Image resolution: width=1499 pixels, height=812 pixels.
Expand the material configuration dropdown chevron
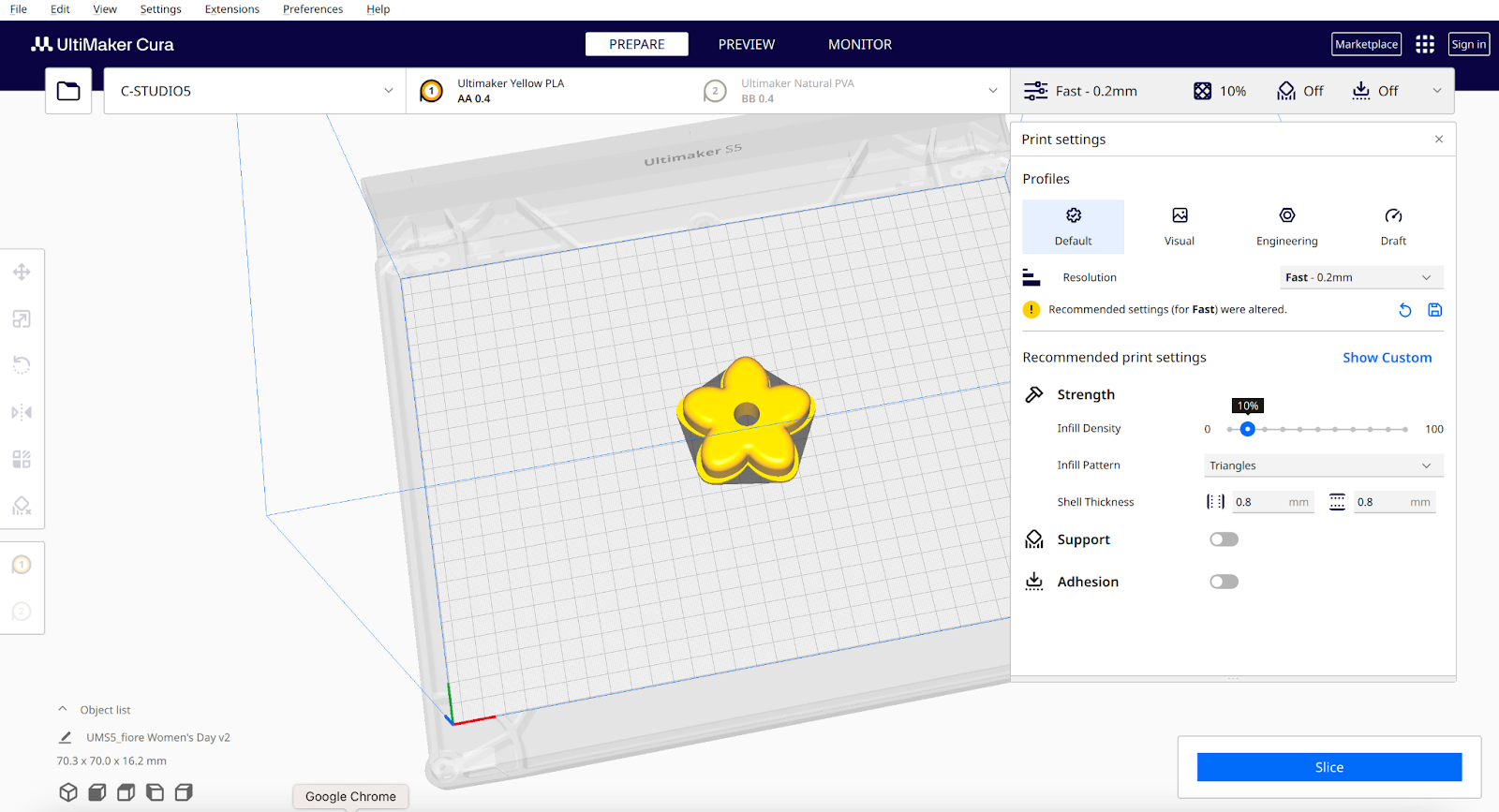pos(992,91)
